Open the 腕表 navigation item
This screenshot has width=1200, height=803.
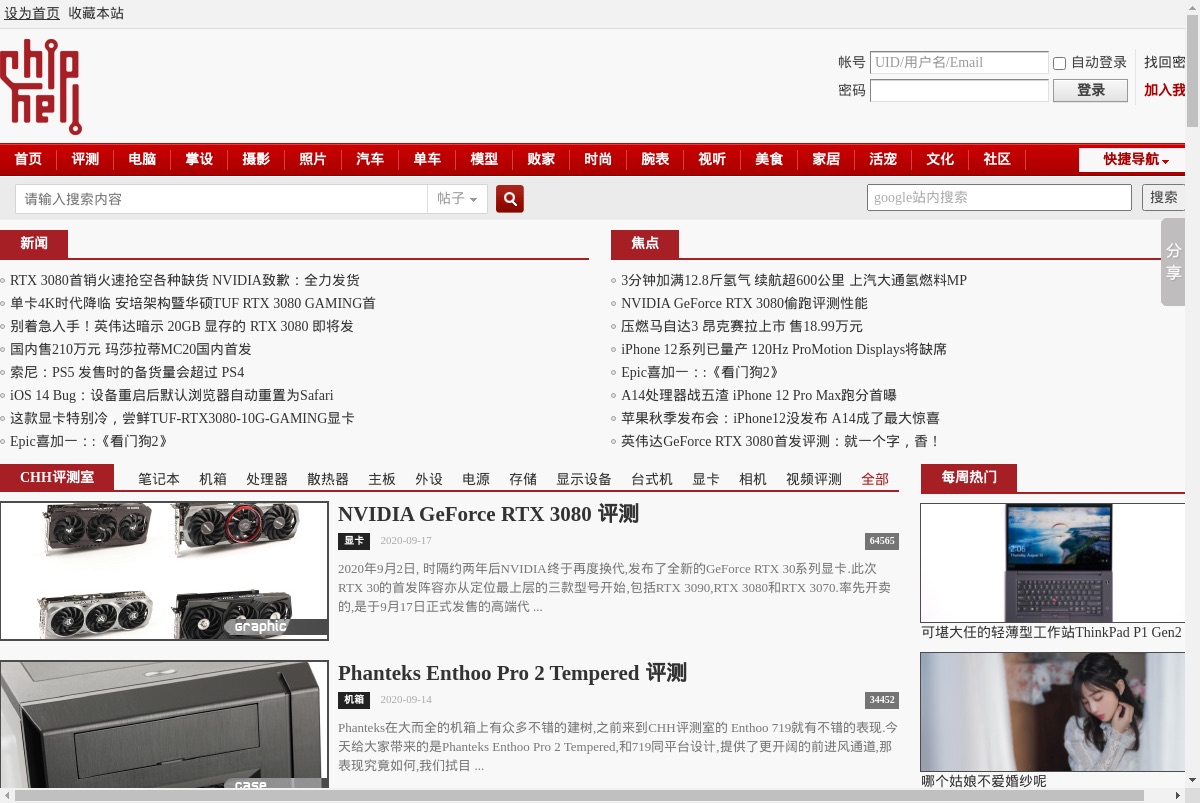click(x=655, y=160)
